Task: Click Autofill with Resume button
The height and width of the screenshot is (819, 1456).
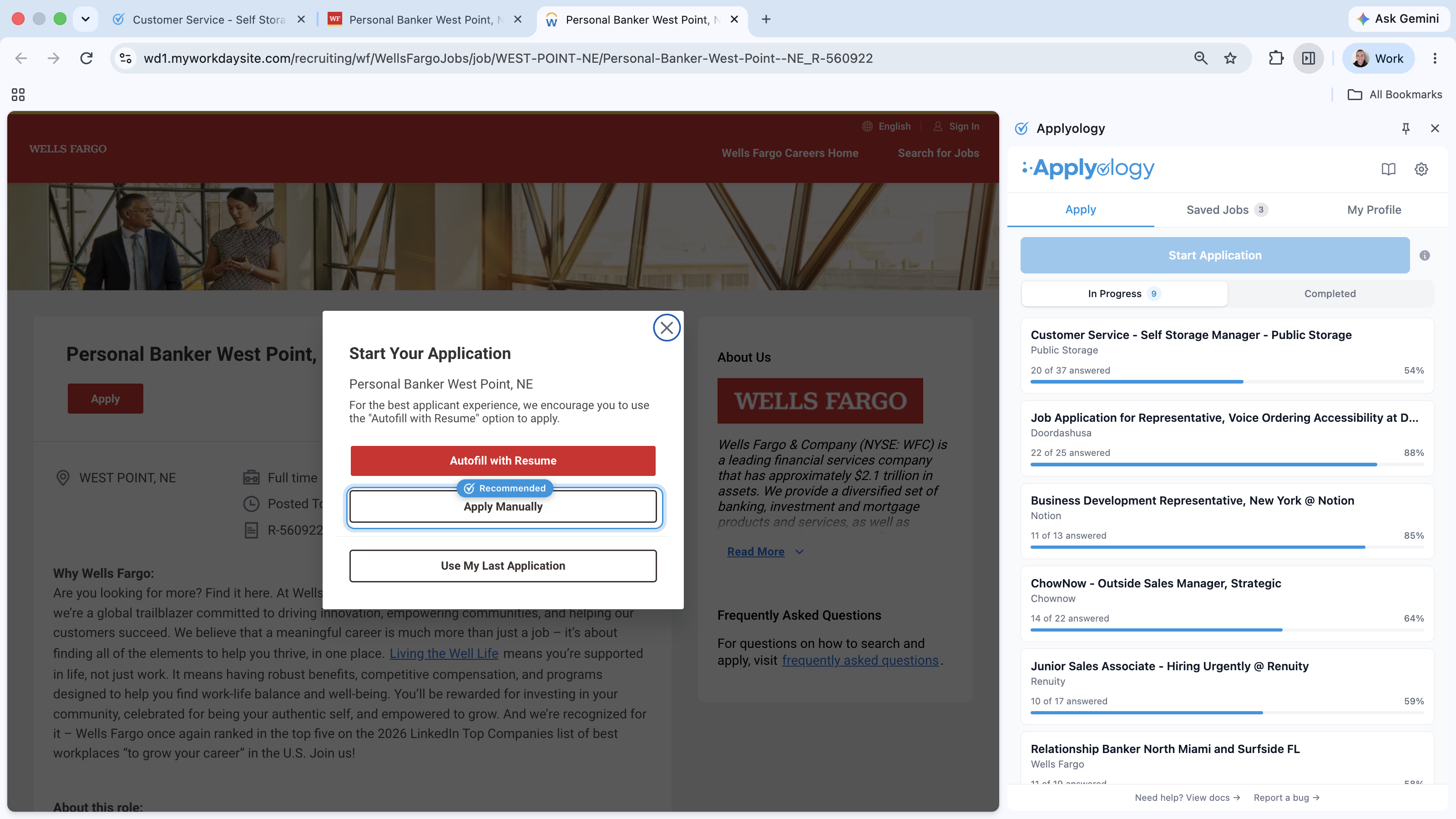Action: click(x=502, y=460)
